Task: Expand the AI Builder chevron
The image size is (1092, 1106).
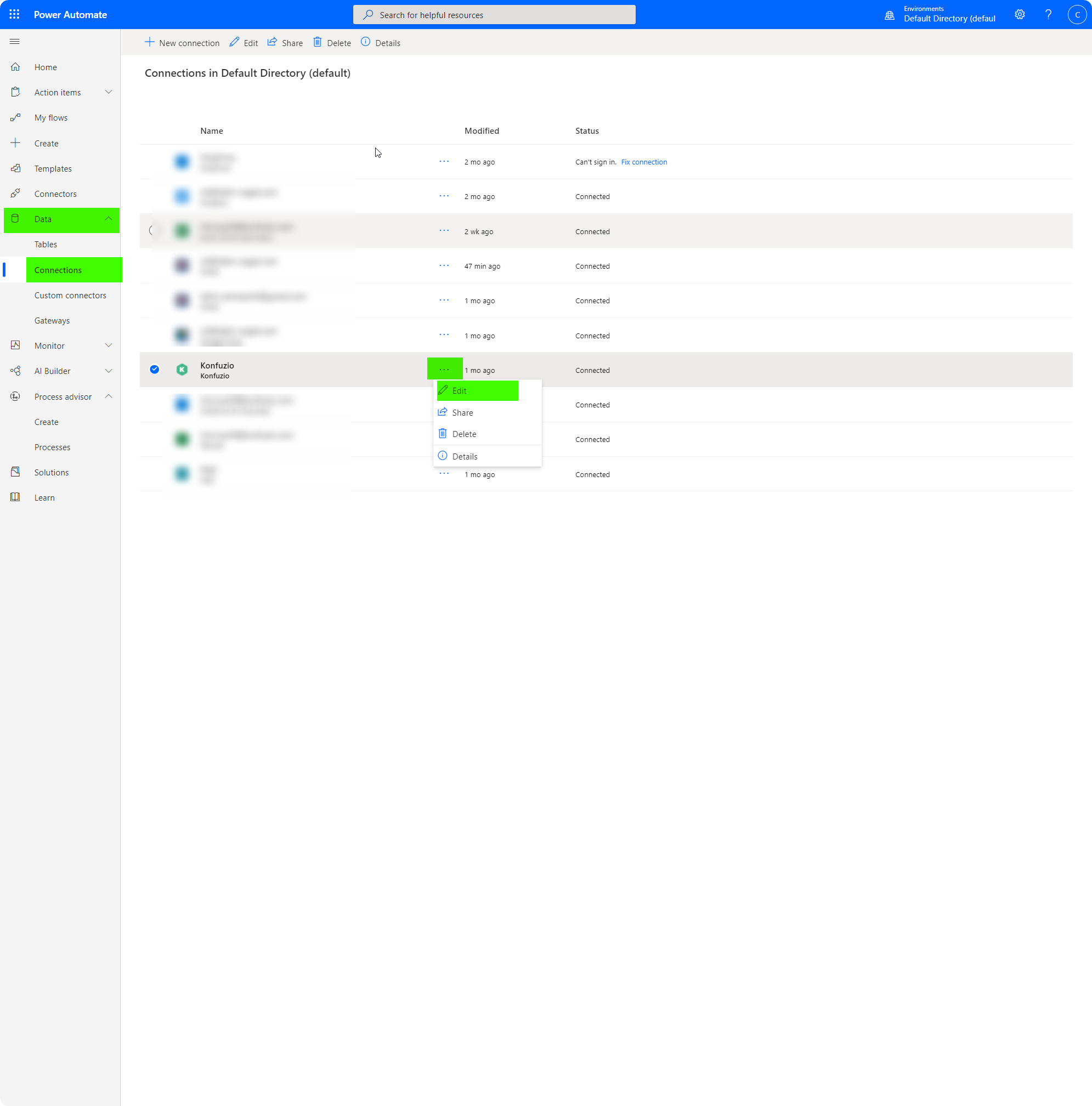Action: coord(108,371)
